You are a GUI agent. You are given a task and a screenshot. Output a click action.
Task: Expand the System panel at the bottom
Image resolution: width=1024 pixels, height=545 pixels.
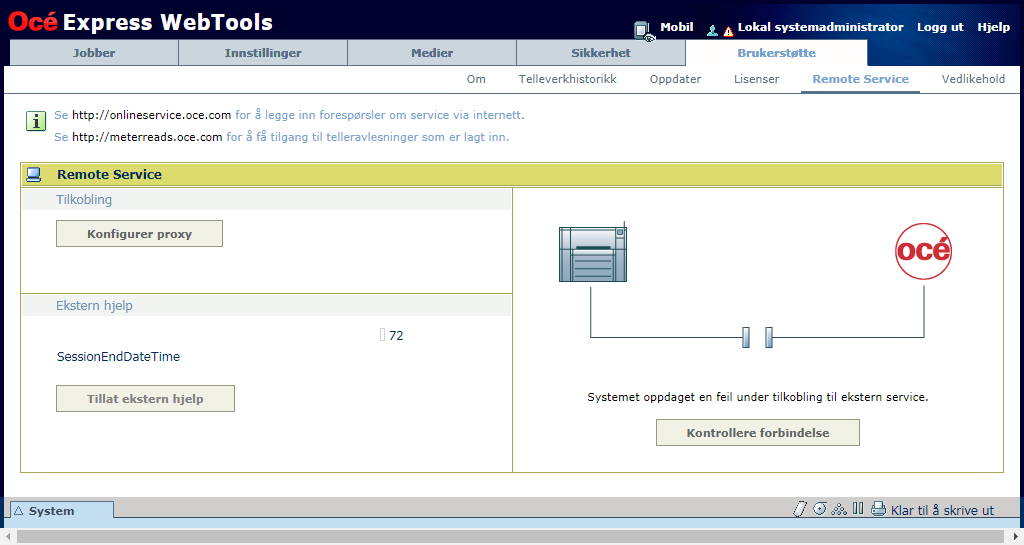[62, 510]
